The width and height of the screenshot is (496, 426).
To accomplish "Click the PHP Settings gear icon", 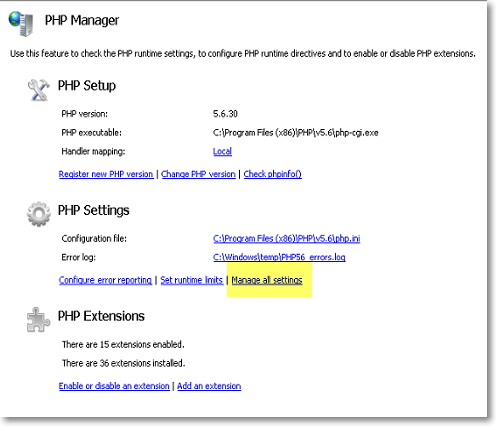I will pyautogui.click(x=39, y=214).
